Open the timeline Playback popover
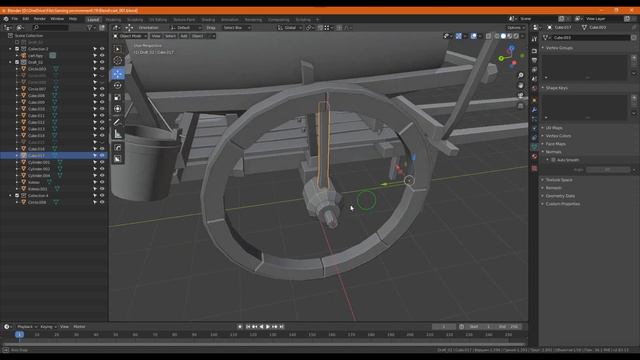Screen dimensions: 640x360 pos(27,327)
